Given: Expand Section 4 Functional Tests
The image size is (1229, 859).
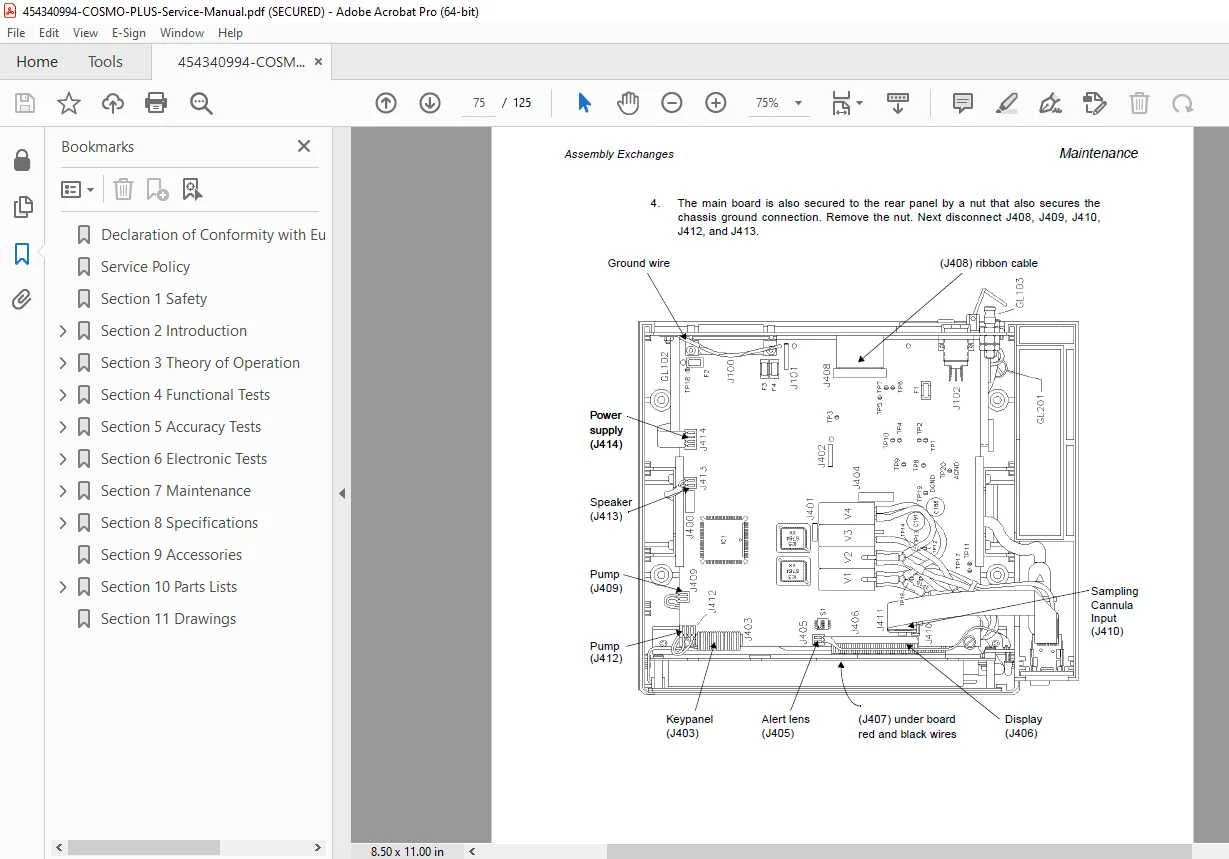Looking at the screenshot, I should 63,395.
